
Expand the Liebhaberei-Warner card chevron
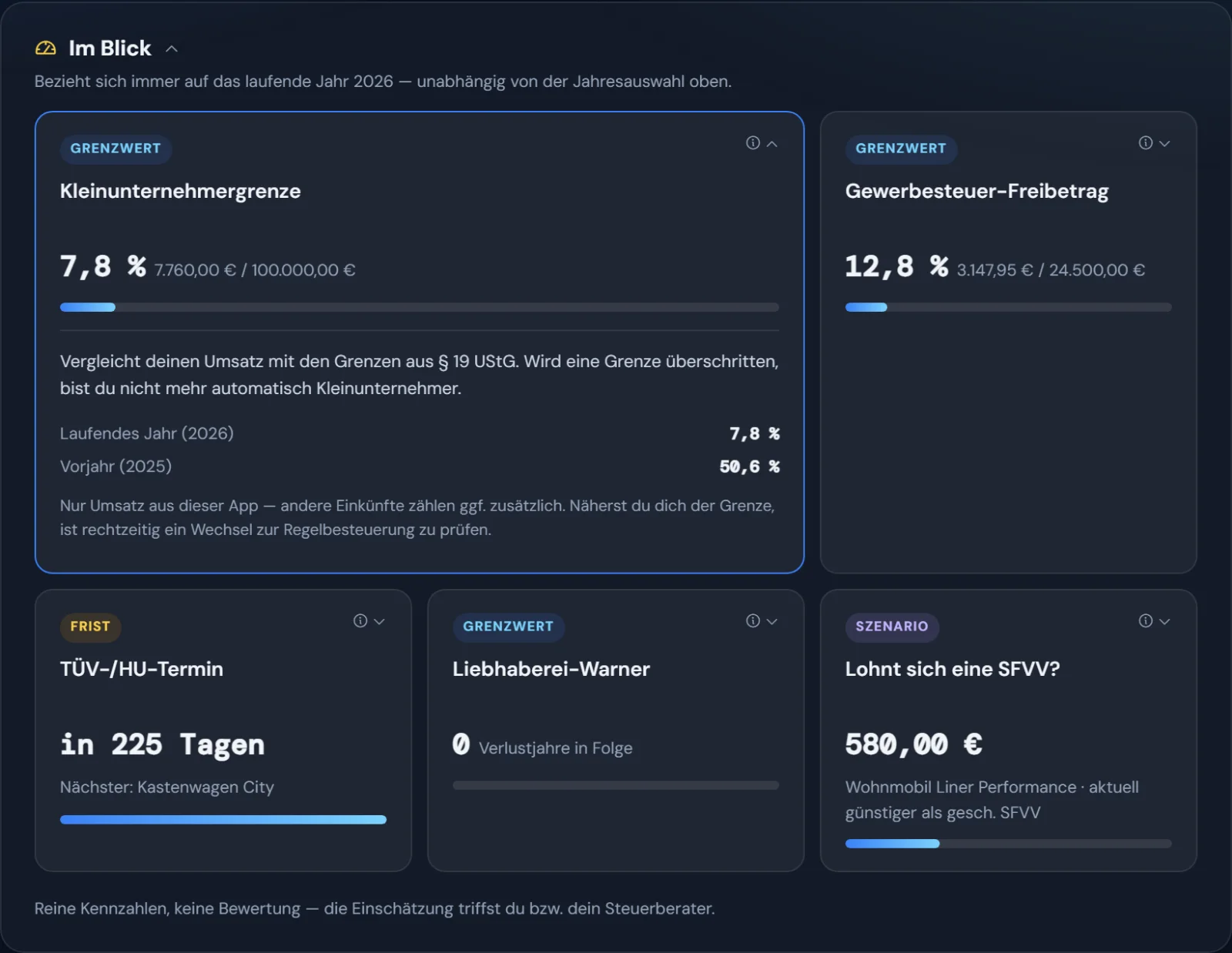point(772,621)
